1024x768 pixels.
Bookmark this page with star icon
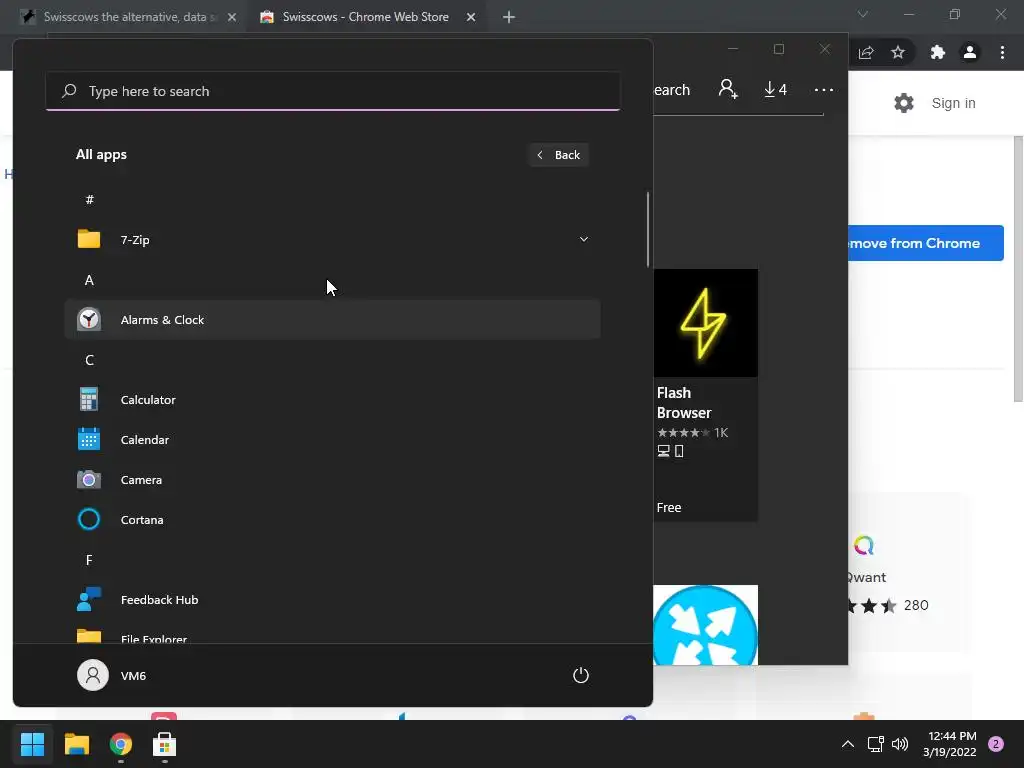898,52
